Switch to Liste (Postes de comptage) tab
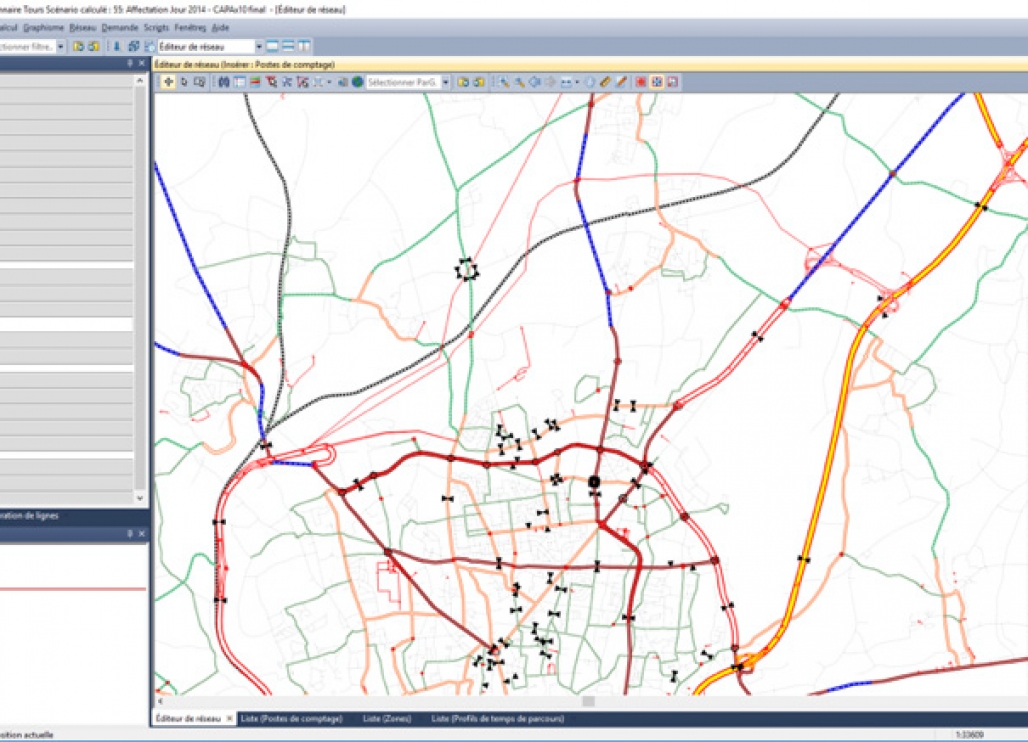 click(x=292, y=719)
